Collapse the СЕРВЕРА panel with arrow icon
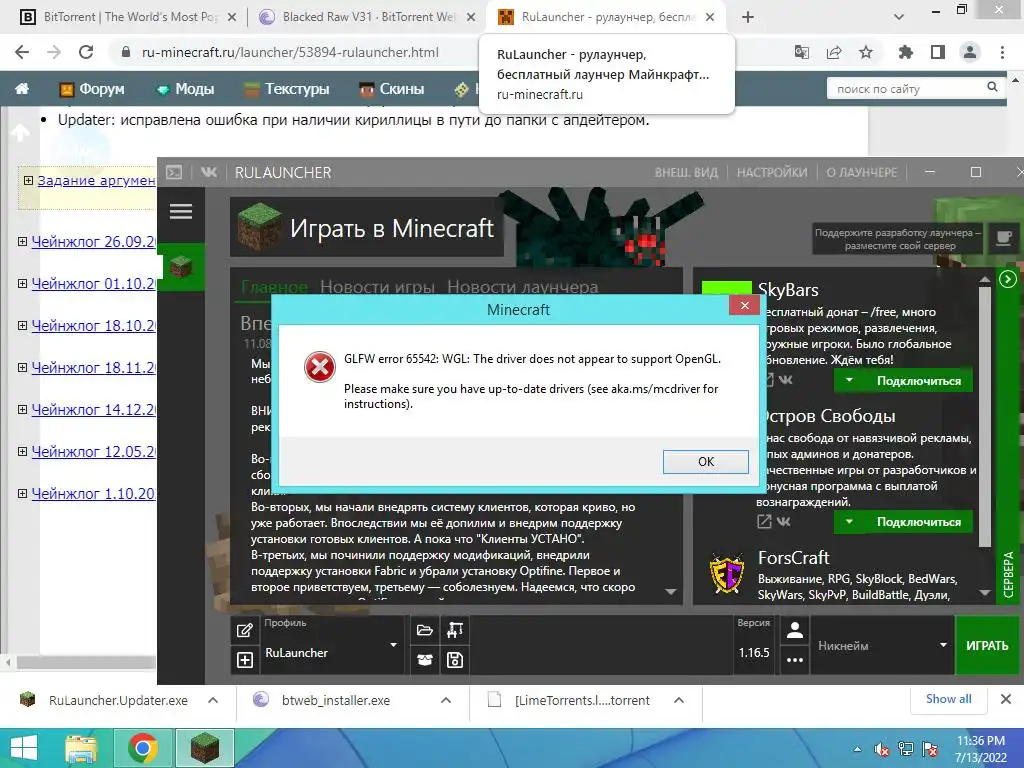 [1008, 280]
